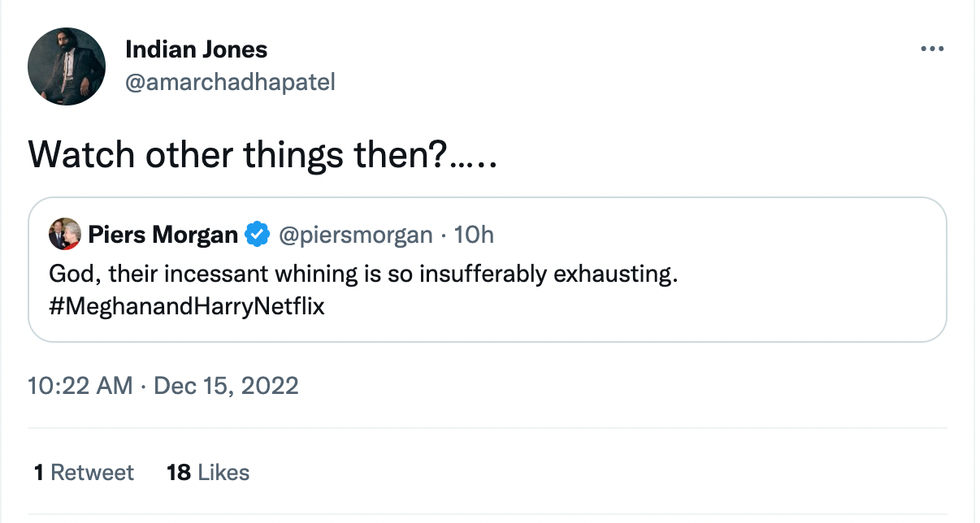Open the Indian Jones display name
The width and height of the screenshot is (980, 523).
click(196, 49)
